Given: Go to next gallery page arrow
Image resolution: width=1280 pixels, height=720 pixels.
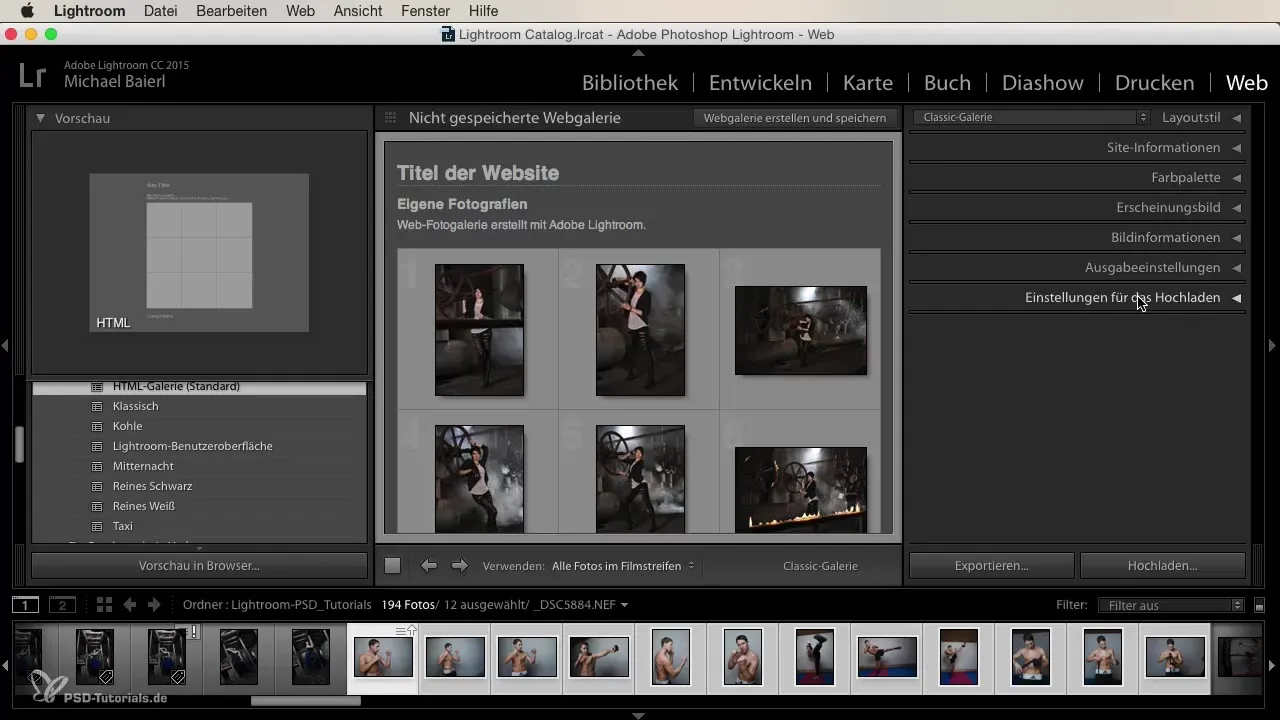Looking at the screenshot, I should pyautogui.click(x=460, y=566).
